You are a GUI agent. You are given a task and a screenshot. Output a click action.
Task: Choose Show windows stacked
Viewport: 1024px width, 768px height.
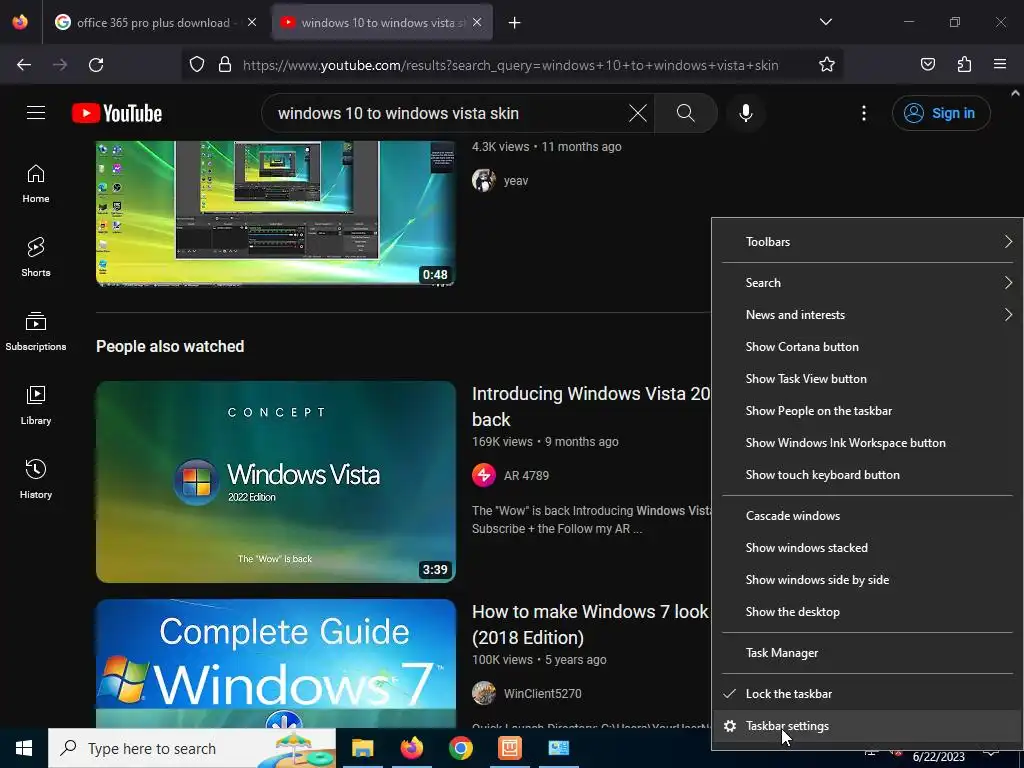tap(867, 548)
